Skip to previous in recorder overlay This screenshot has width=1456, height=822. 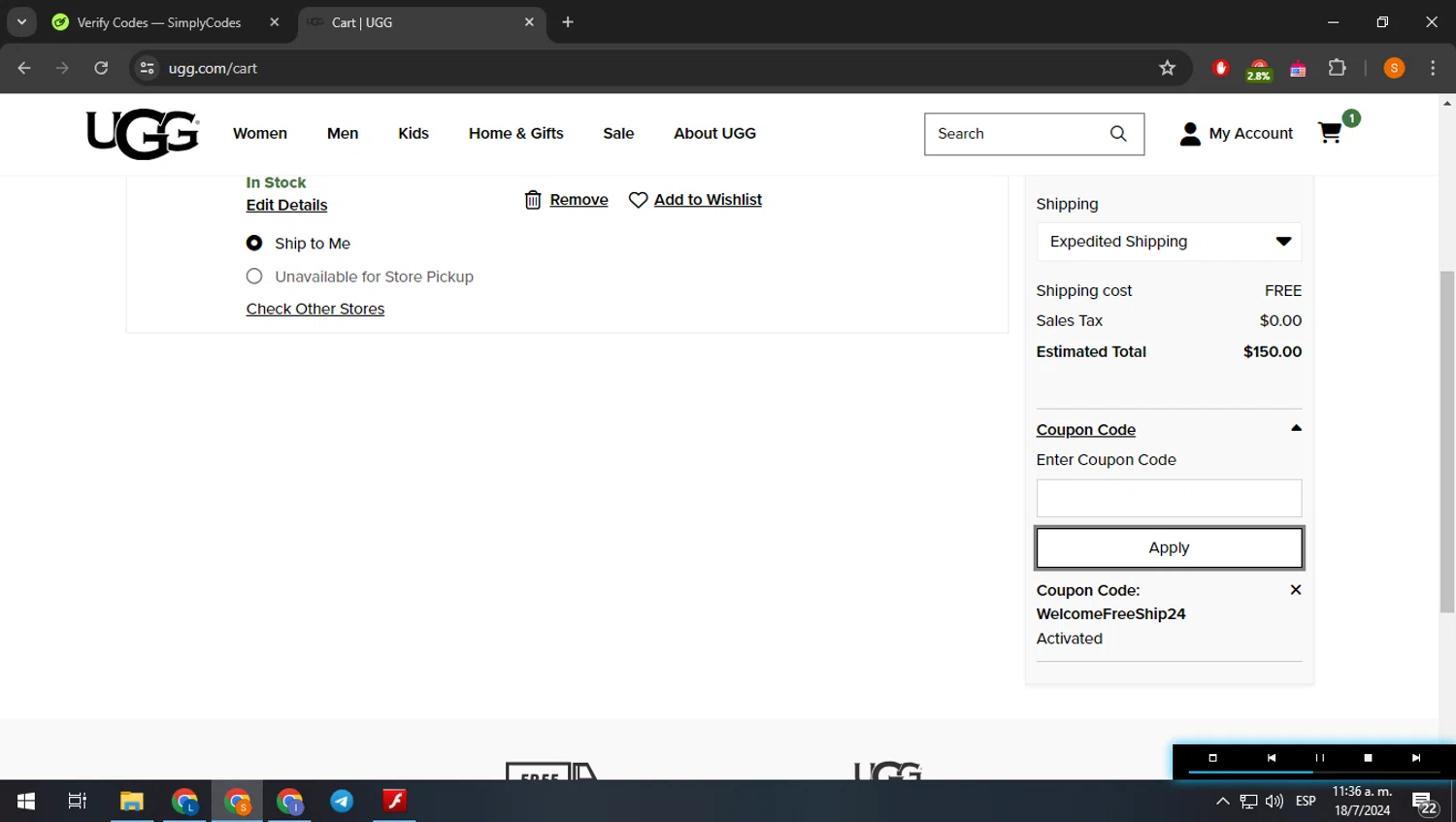pyautogui.click(x=1271, y=758)
